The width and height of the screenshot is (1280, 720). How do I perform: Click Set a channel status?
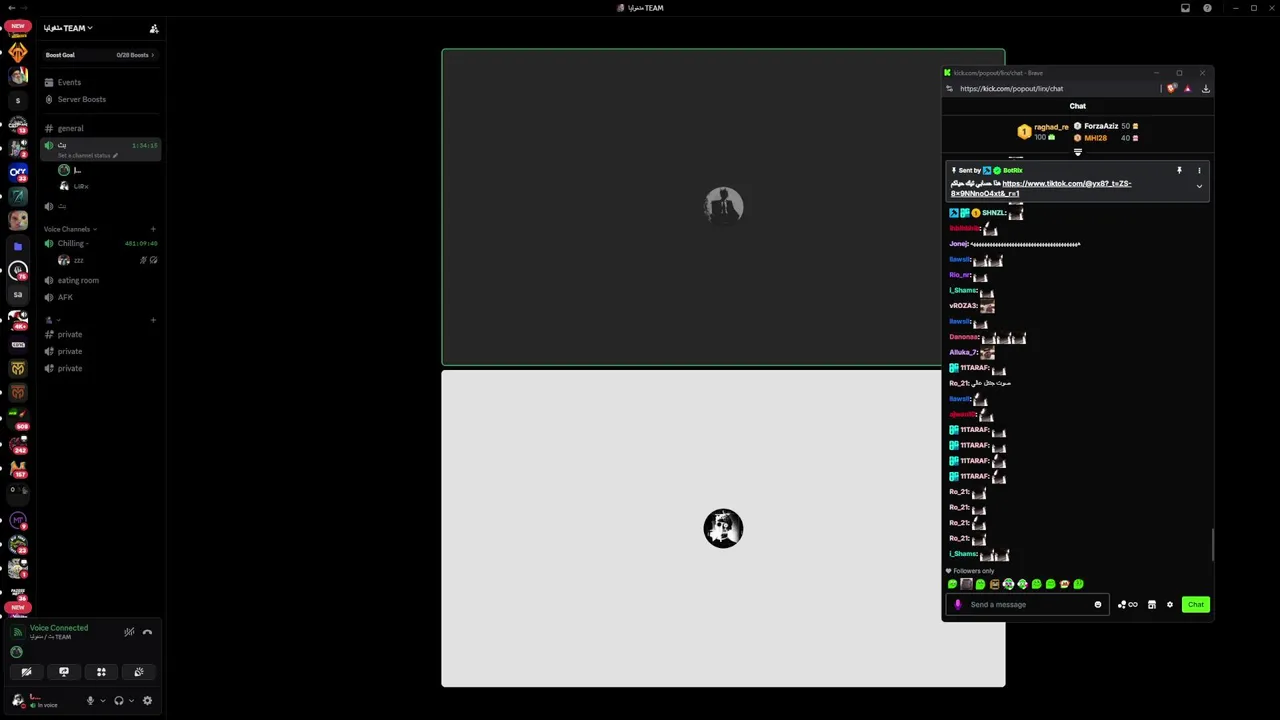tap(88, 155)
